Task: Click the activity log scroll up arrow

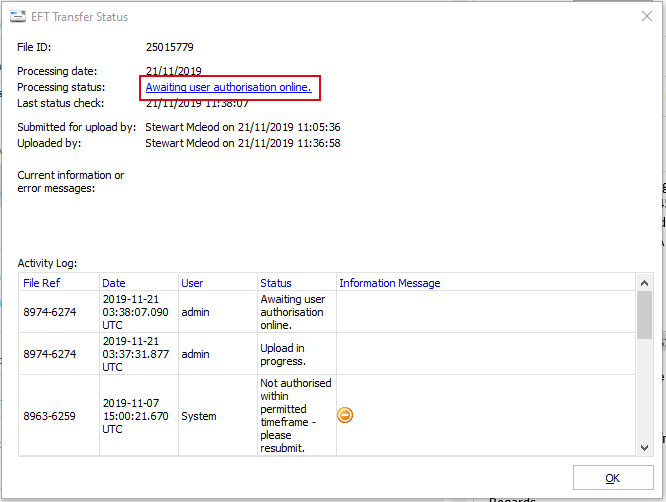Action: (x=645, y=283)
